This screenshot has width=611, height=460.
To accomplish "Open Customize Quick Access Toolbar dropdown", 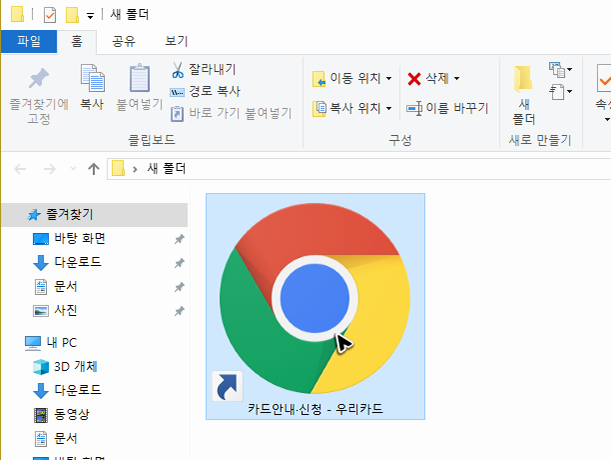I will coord(90,16).
